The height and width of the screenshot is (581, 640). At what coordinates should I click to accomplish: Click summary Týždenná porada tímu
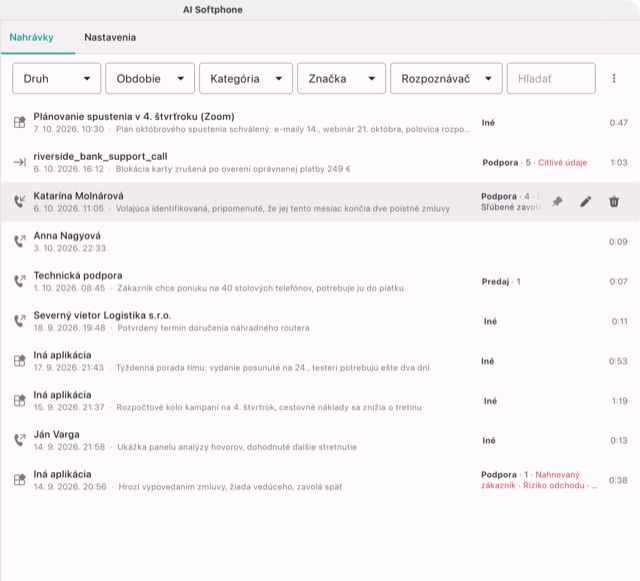273,367
